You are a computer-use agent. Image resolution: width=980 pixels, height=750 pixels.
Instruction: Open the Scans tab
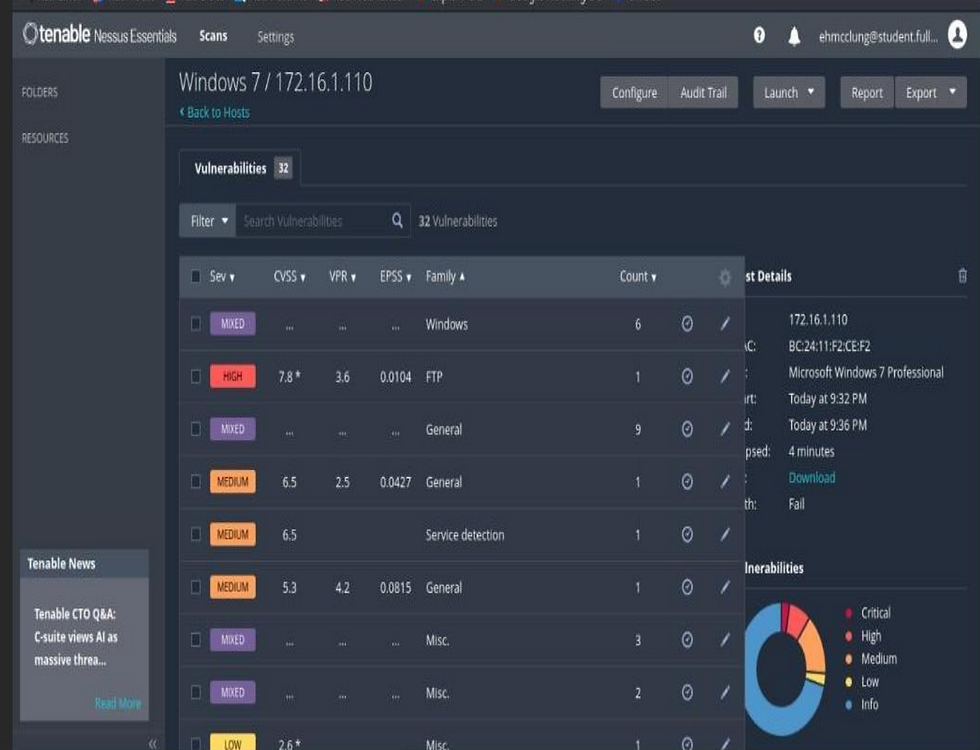213,36
